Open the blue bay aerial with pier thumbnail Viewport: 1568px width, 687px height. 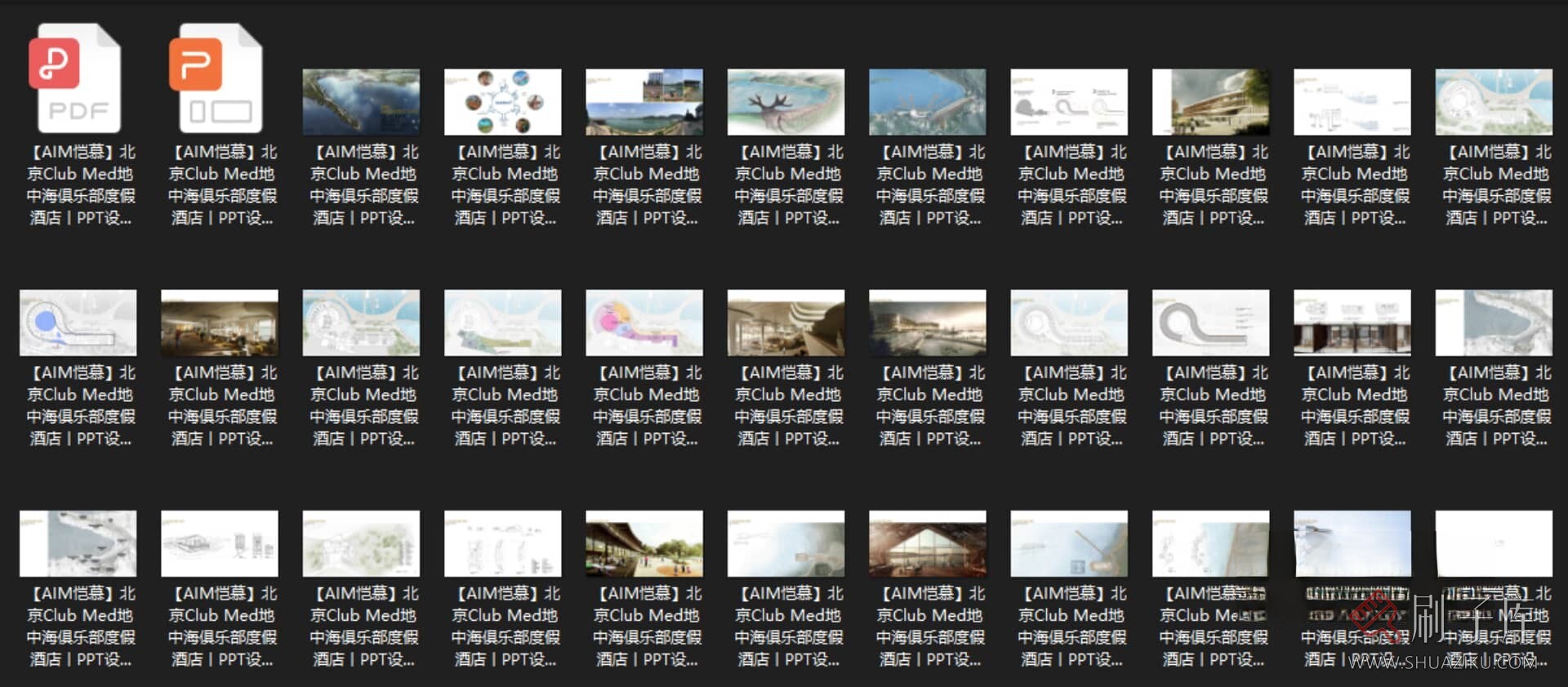coord(928,102)
